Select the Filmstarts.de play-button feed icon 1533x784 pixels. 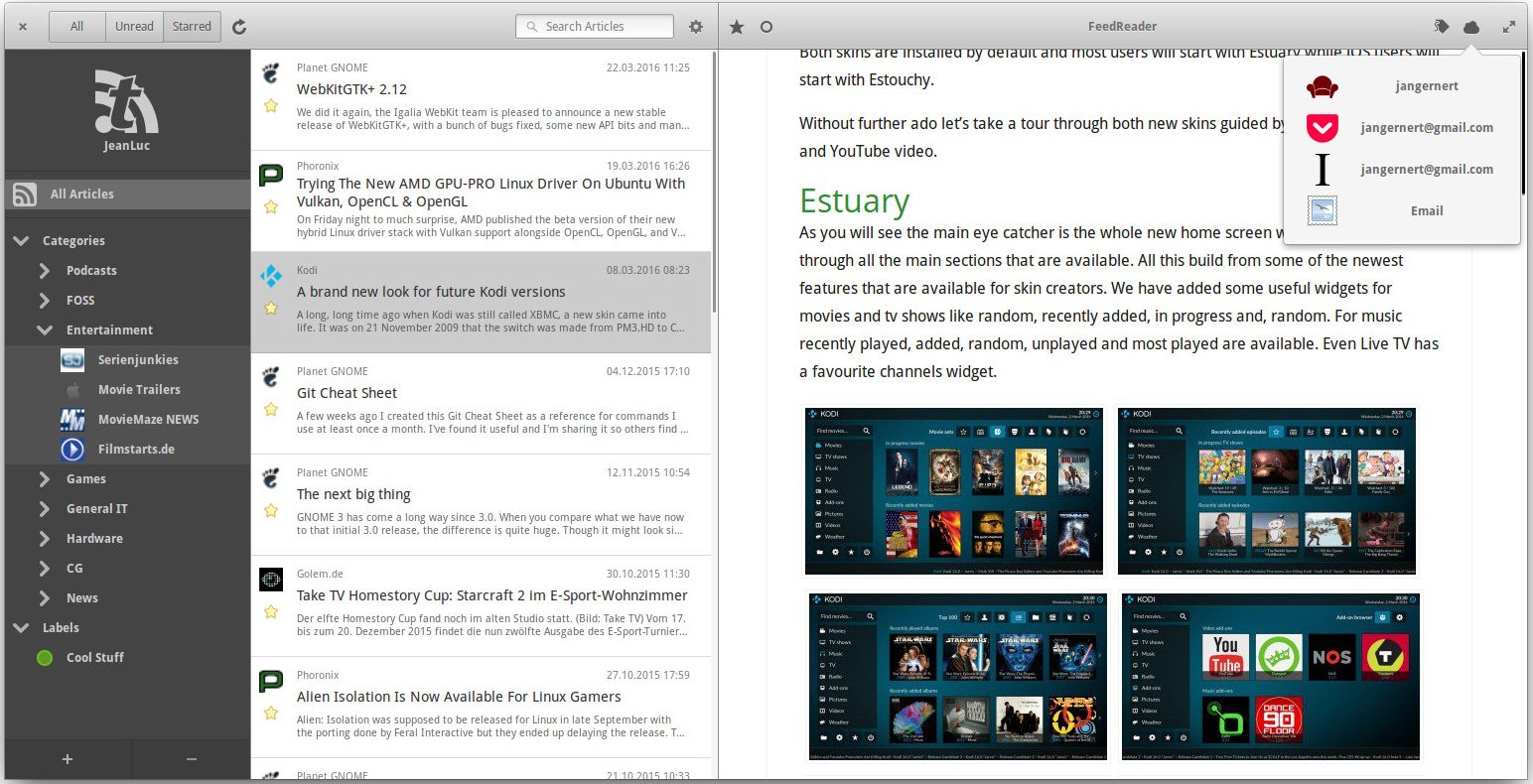point(71,449)
